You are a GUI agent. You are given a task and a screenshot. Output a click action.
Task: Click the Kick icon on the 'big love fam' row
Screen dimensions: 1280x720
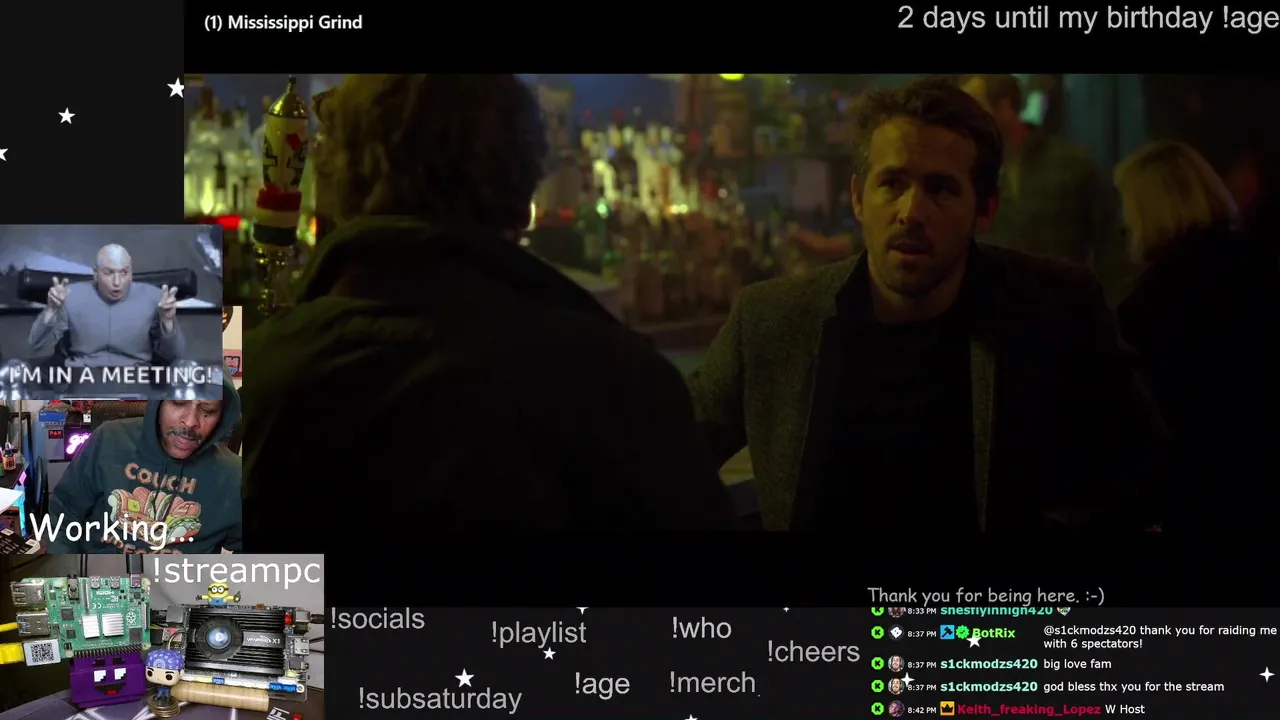click(877, 664)
